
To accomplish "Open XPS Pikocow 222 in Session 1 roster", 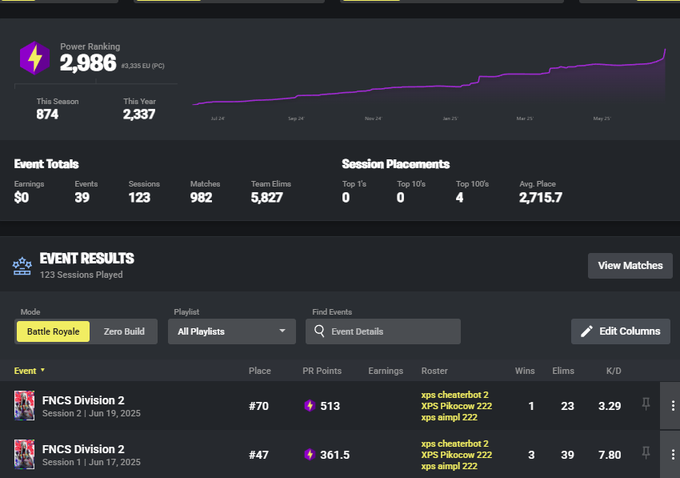I will (456, 455).
